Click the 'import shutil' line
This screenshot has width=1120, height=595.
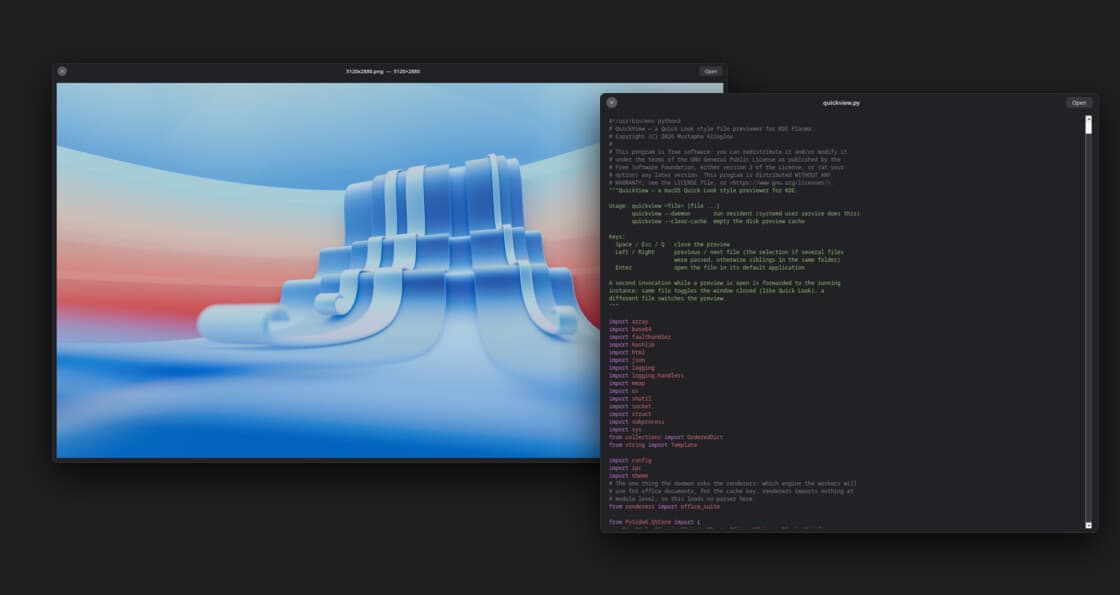coord(630,399)
